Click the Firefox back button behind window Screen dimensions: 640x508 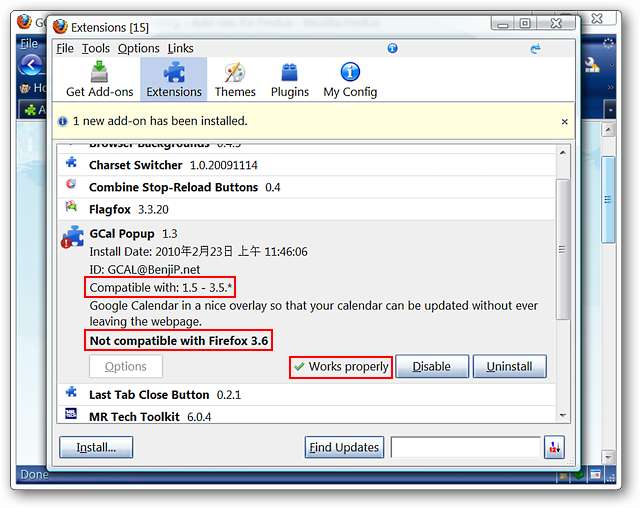point(31,64)
